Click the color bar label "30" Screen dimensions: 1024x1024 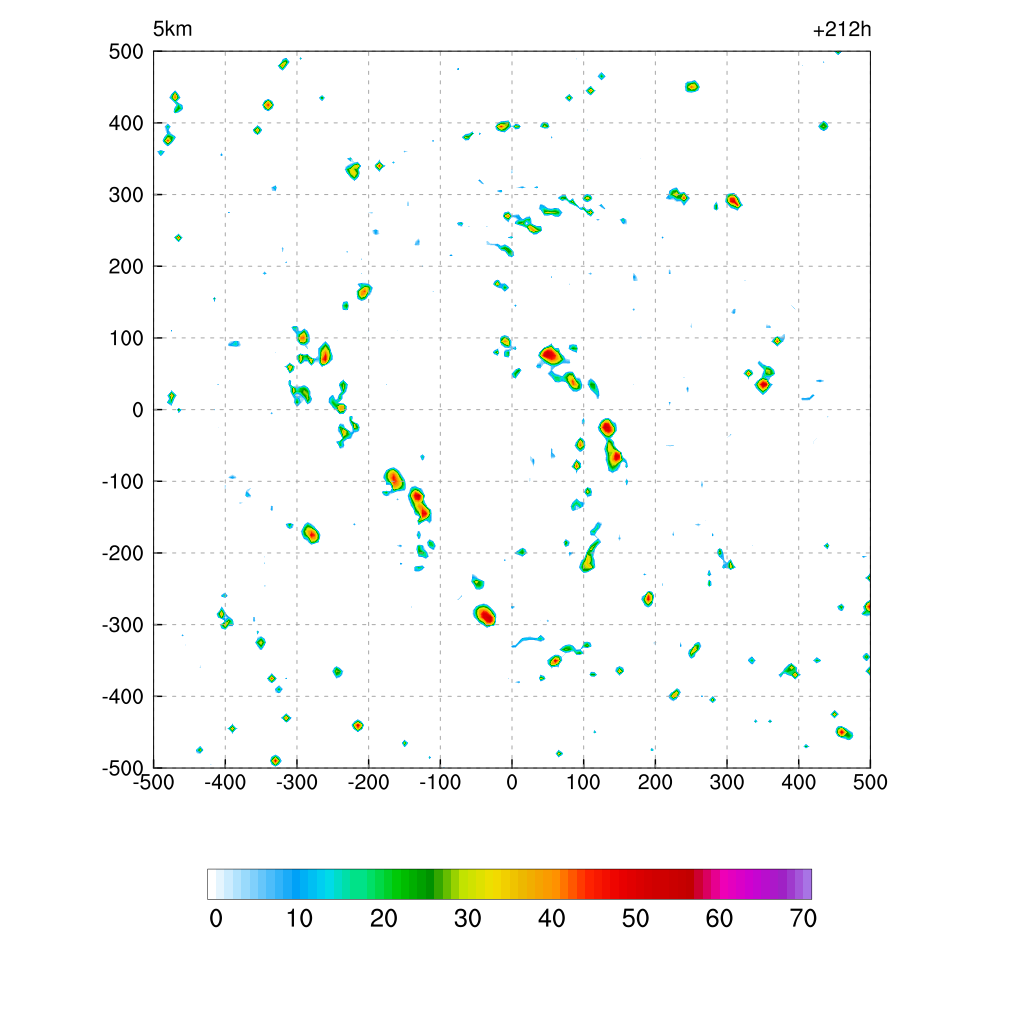(468, 919)
